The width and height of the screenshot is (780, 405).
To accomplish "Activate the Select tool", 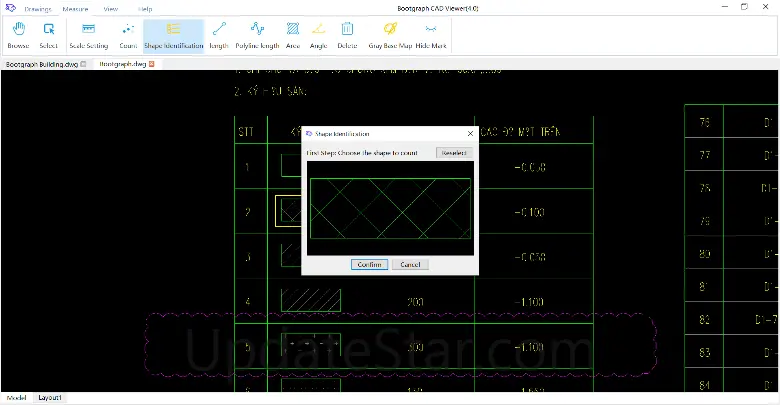I will tap(49, 35).
